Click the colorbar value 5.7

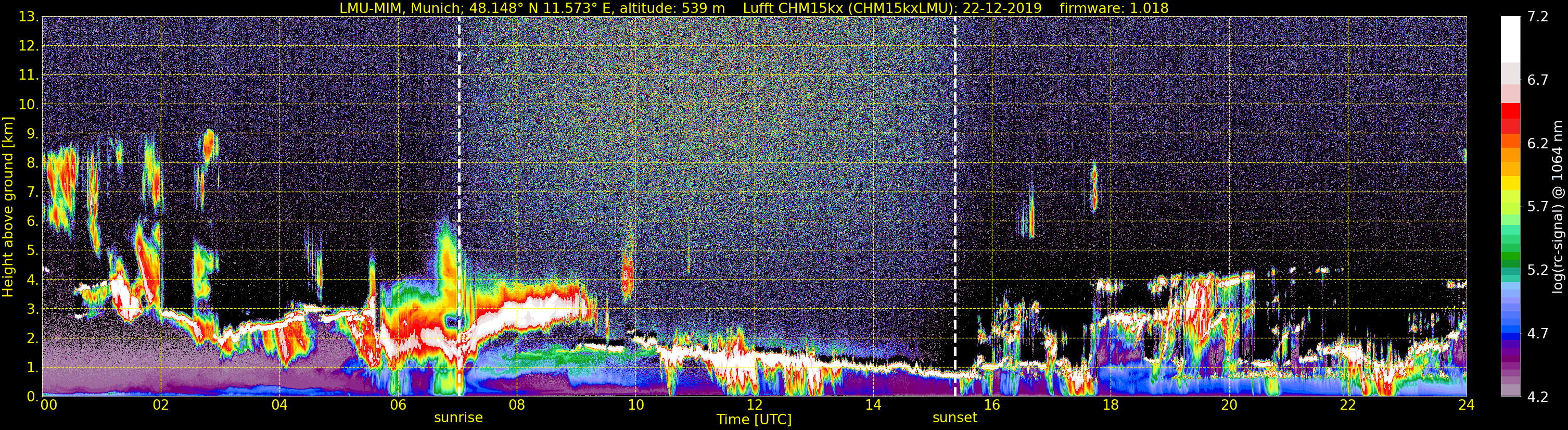point(1538,207)
